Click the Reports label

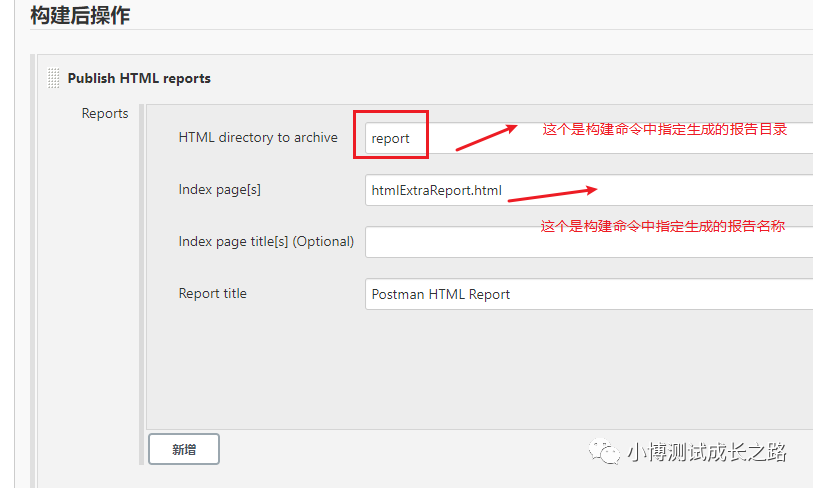tap(105, 114)
